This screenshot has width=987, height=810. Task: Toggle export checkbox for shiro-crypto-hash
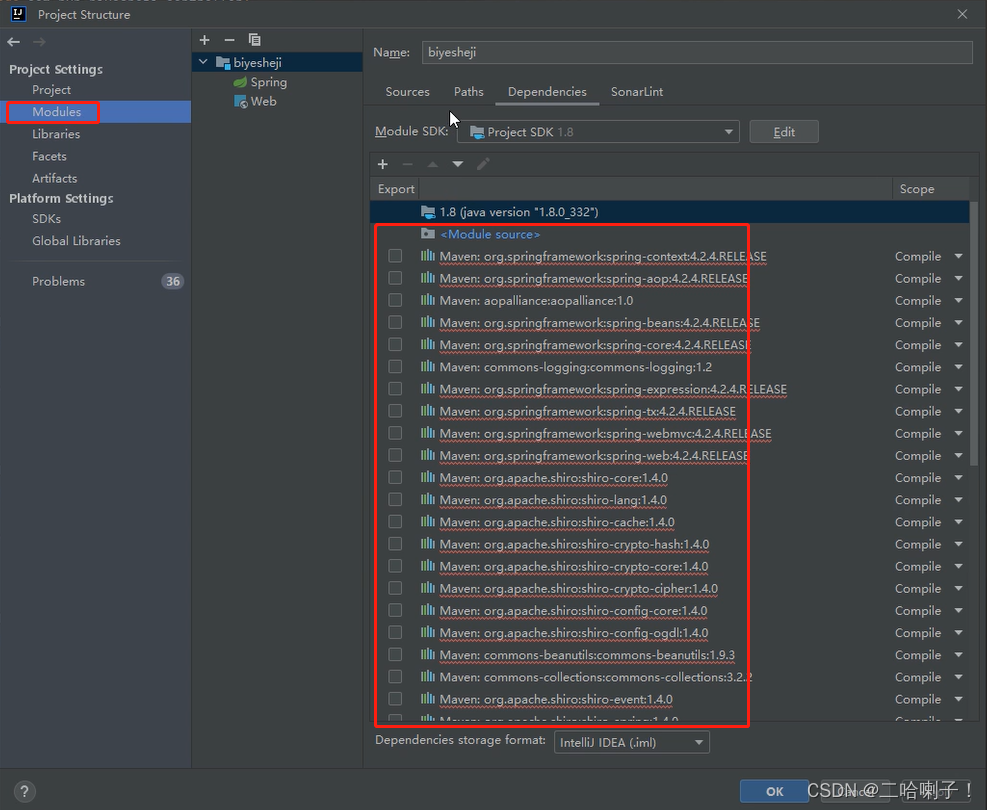[395, 544]
